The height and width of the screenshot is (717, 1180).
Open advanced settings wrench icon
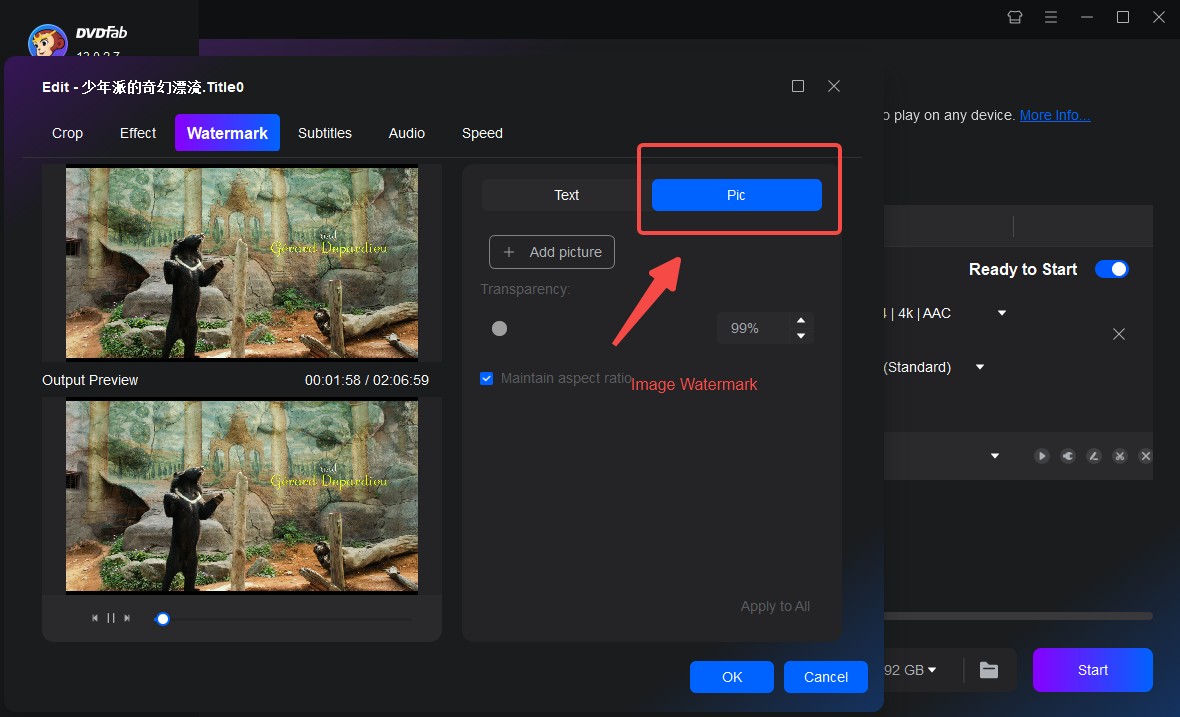tap(1068, 456)
